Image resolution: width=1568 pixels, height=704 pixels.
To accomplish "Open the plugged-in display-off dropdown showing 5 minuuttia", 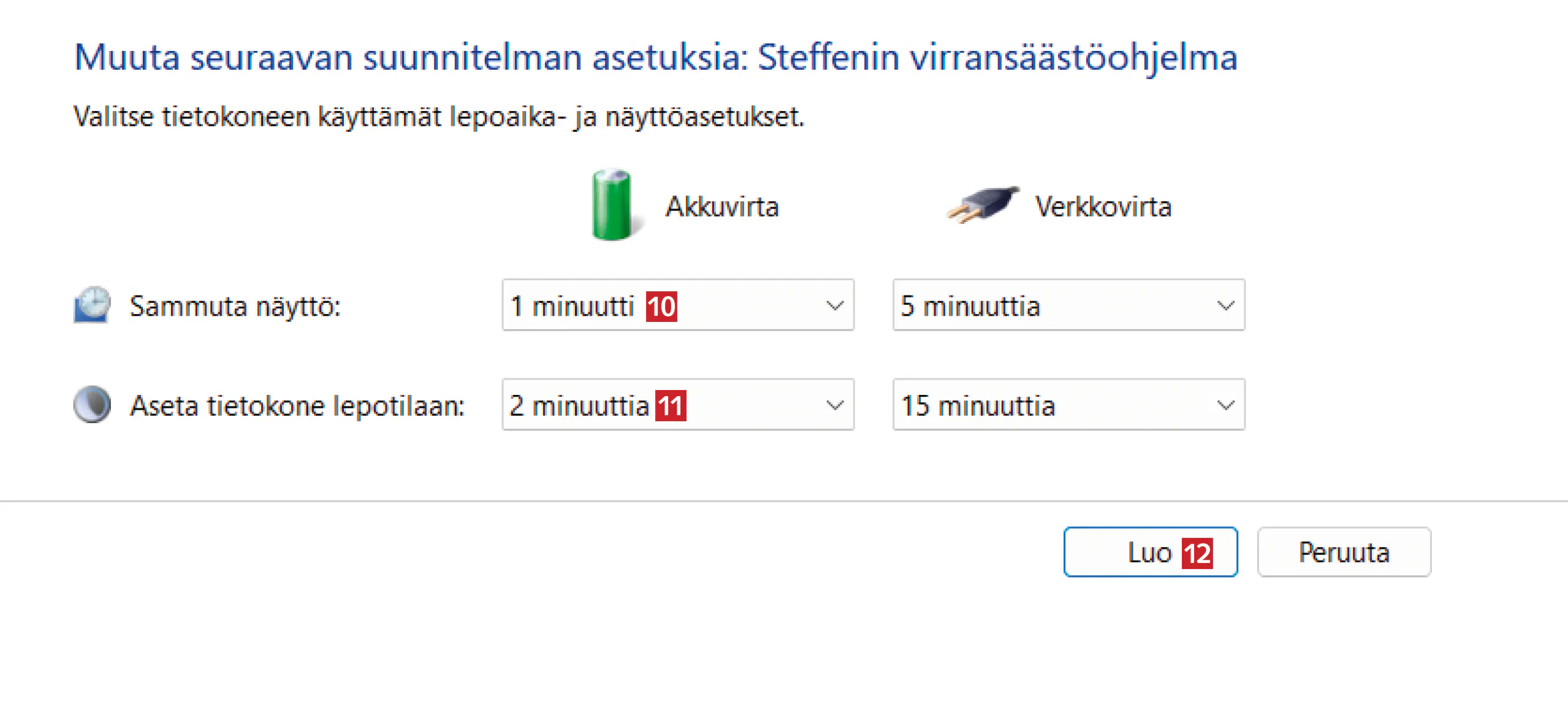I will coord(1068,305).
